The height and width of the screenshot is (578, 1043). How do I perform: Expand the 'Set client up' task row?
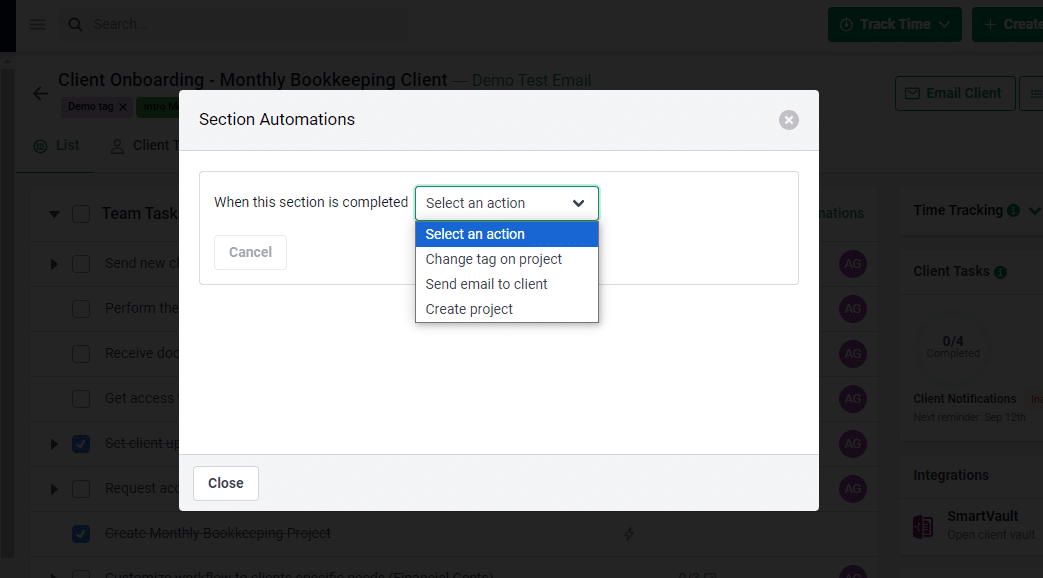pos(54,444)
